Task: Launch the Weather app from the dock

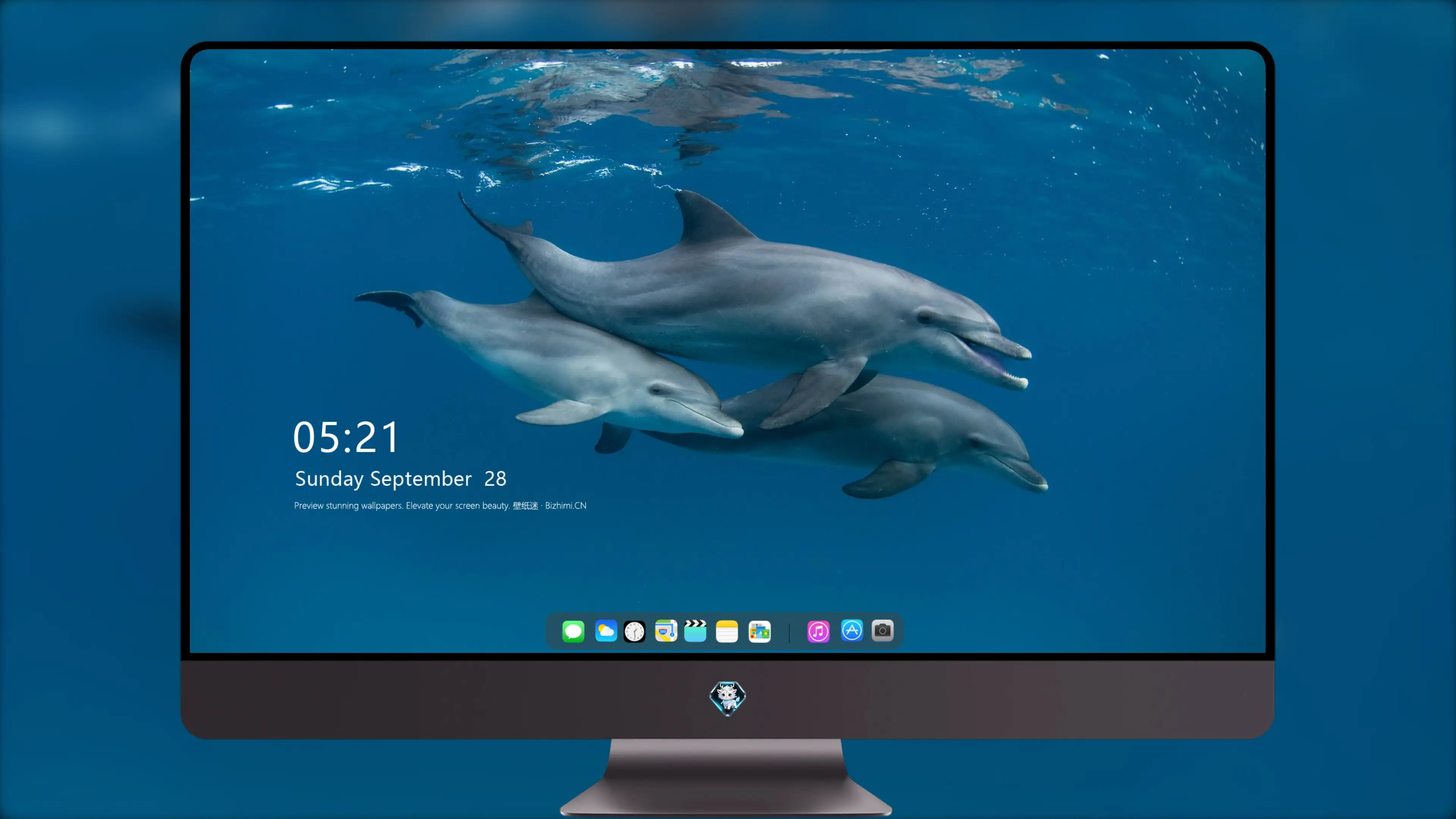Action: point(606,631)
